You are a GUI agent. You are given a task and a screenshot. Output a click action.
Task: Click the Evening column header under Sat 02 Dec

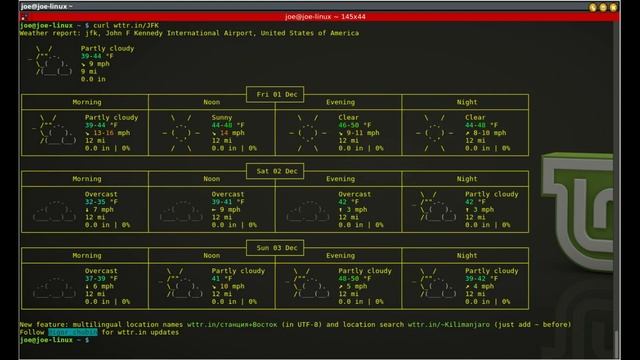coord(340,179)
